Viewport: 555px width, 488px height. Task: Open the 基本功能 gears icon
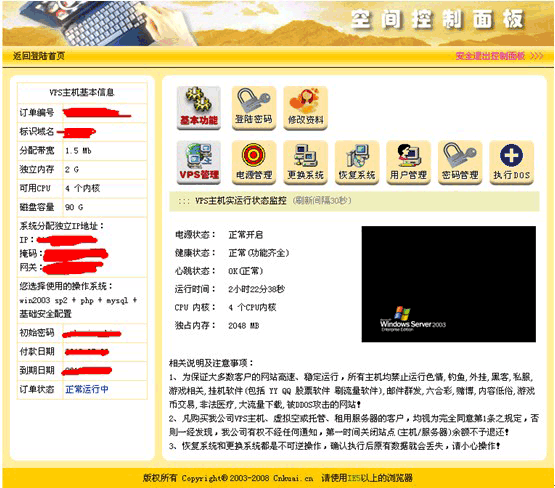pos(199,108)
